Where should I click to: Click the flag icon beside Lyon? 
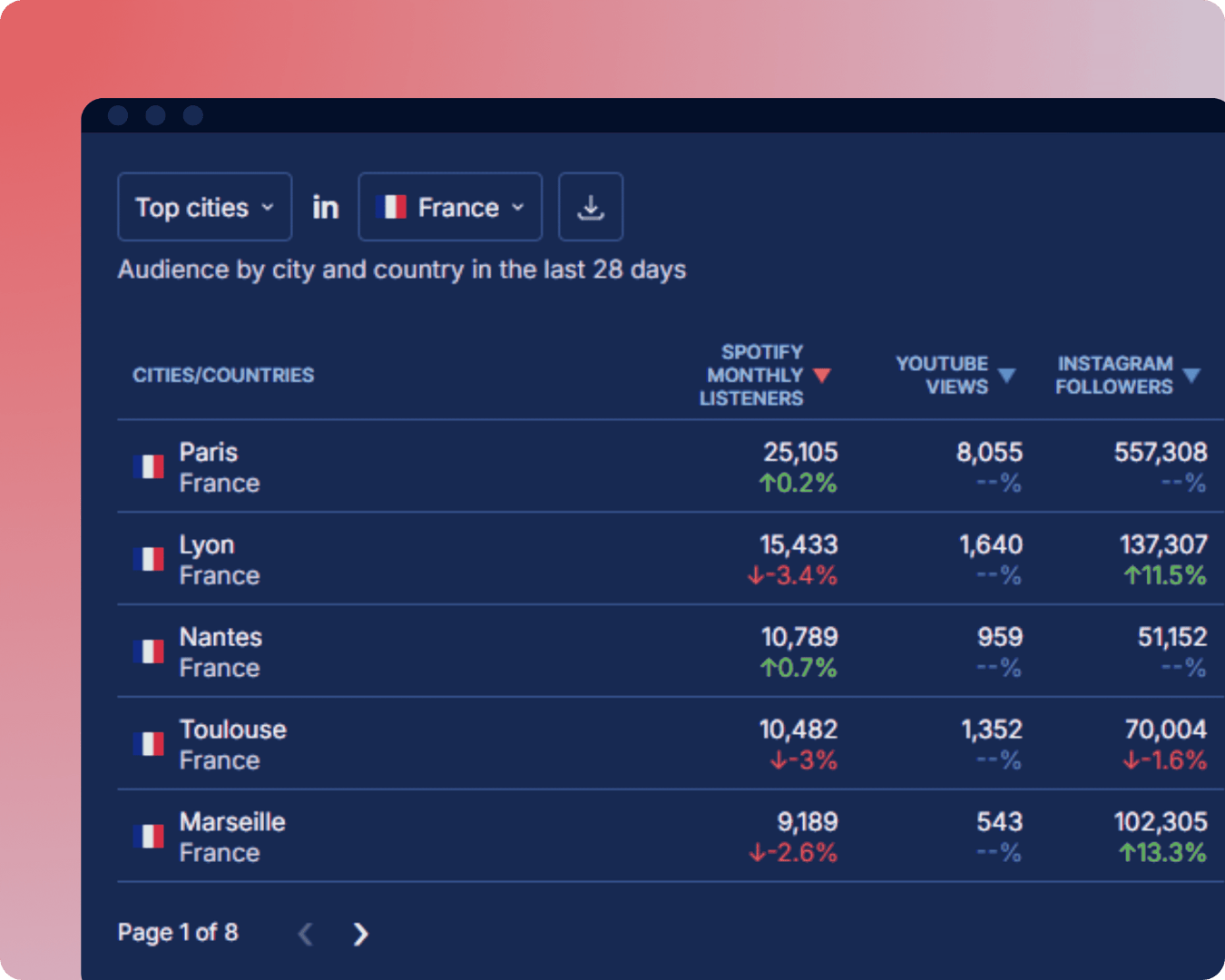click(x=150, y=559)
